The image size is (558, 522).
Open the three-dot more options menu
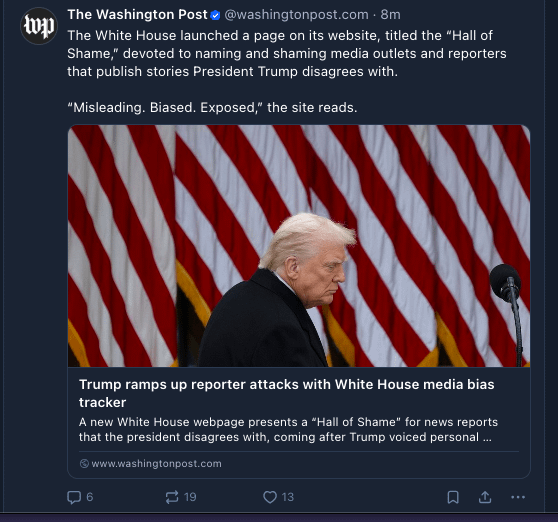(518, 497)
